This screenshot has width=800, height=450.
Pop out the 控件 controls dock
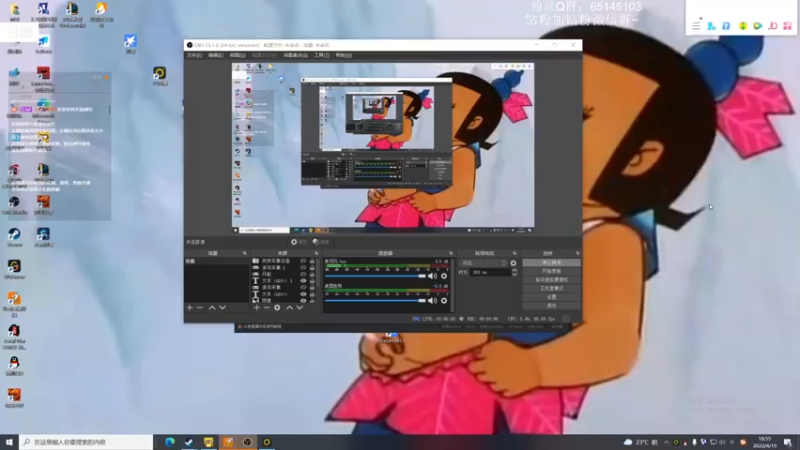pos(578,253)
